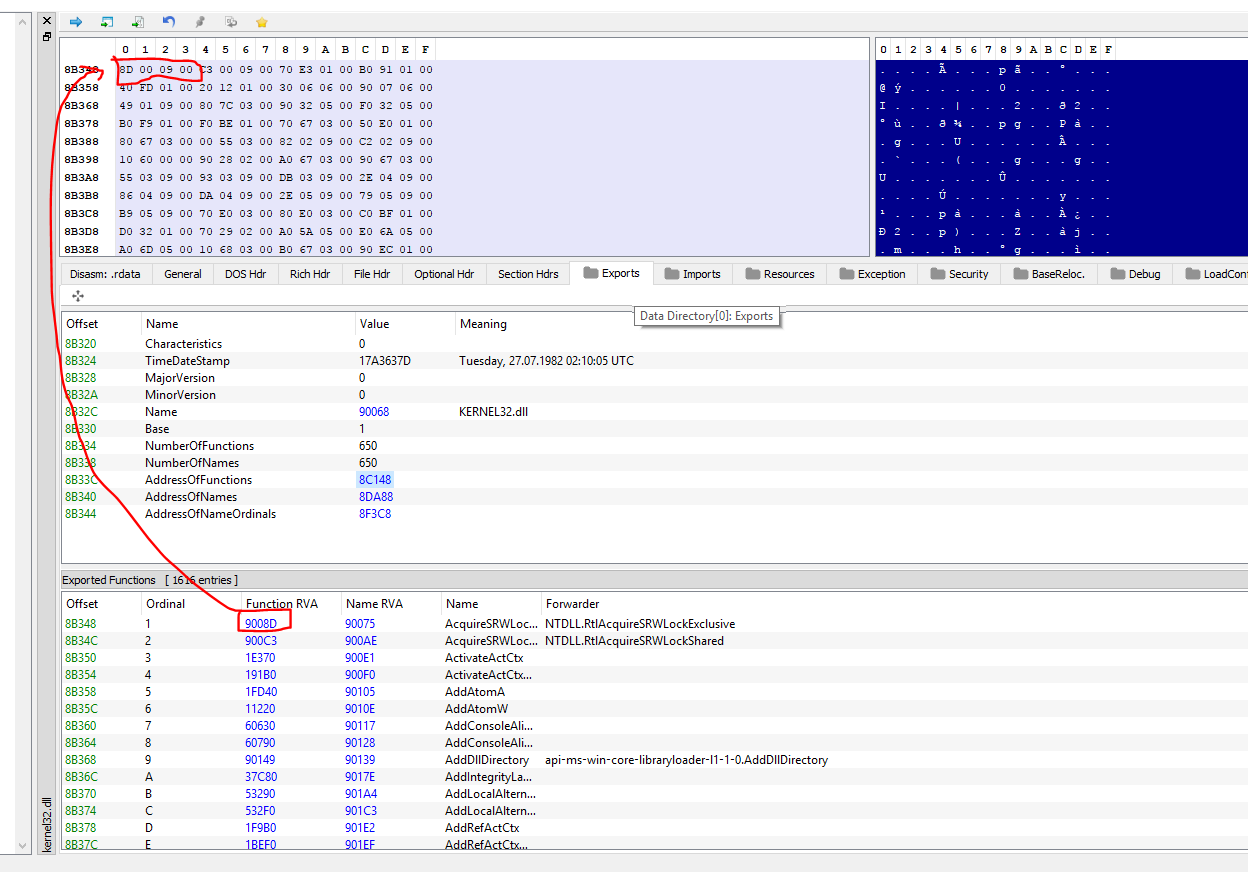Follow the AddressOfFunctions value 8C148
The image size is (1248, 872).
[374, 480]
